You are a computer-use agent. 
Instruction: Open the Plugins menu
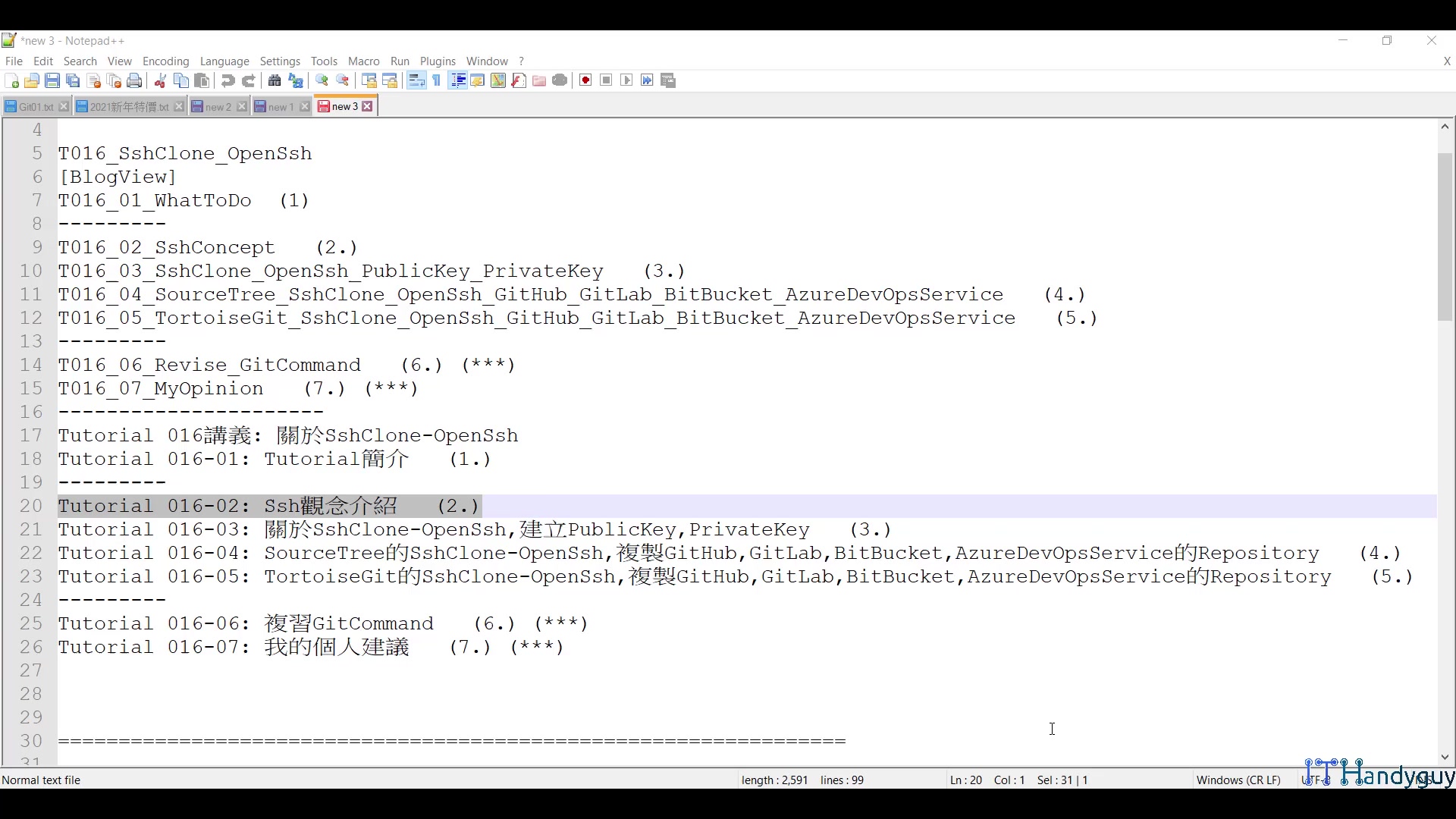(438, 61)
